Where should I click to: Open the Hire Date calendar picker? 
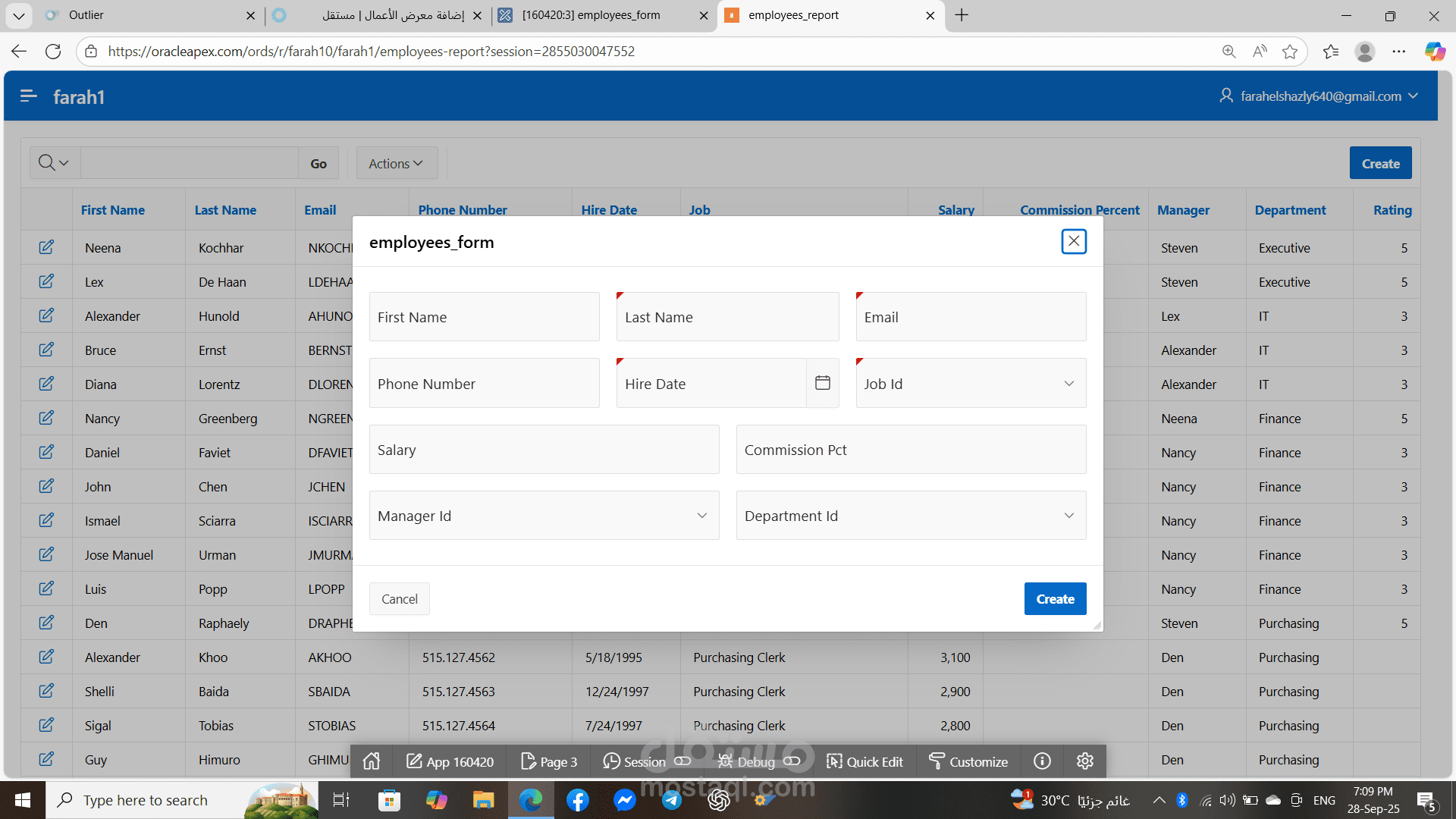tap(822, 383)
